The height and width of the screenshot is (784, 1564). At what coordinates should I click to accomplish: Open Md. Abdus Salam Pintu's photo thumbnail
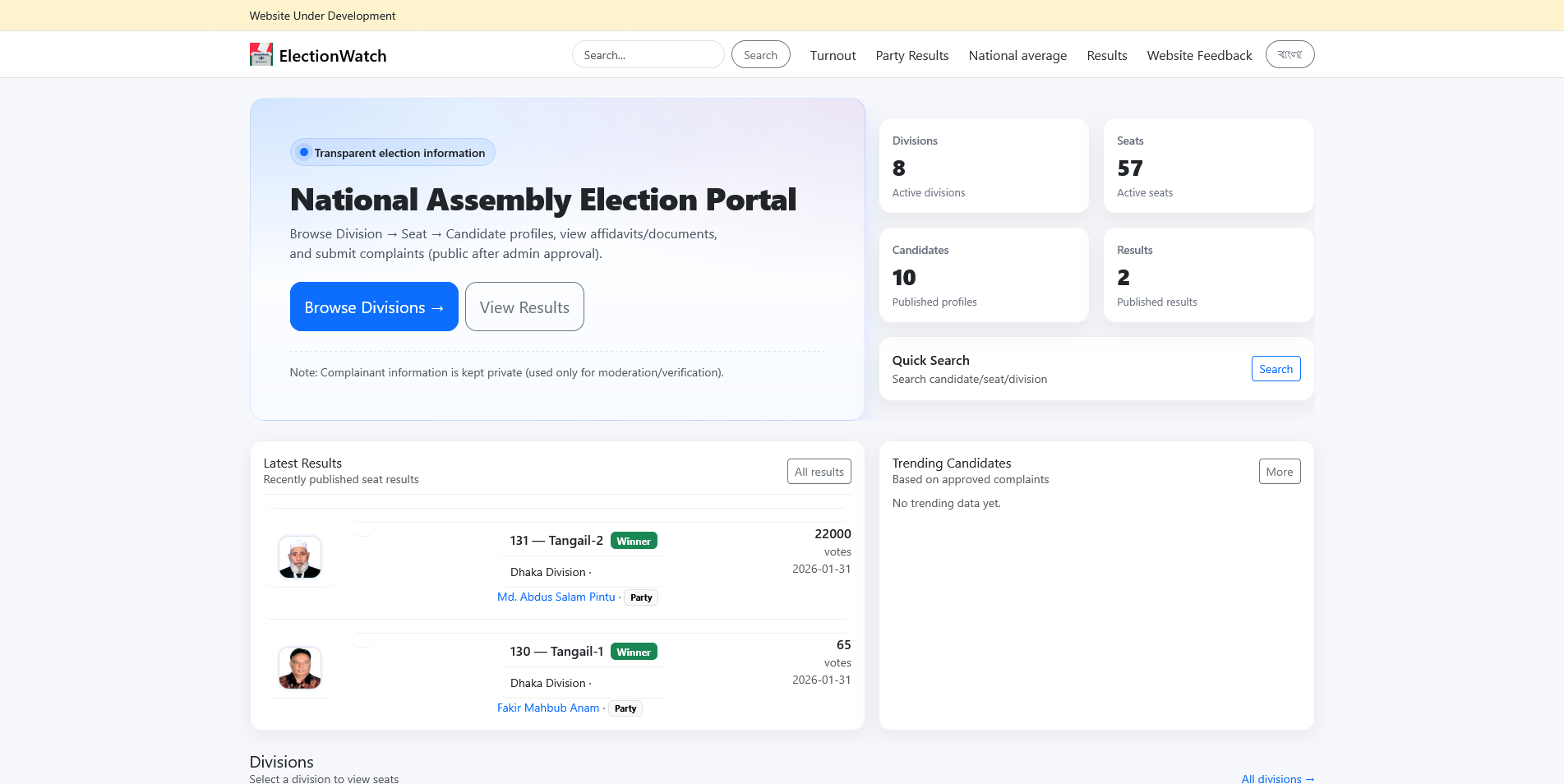[x=300, y=558]
